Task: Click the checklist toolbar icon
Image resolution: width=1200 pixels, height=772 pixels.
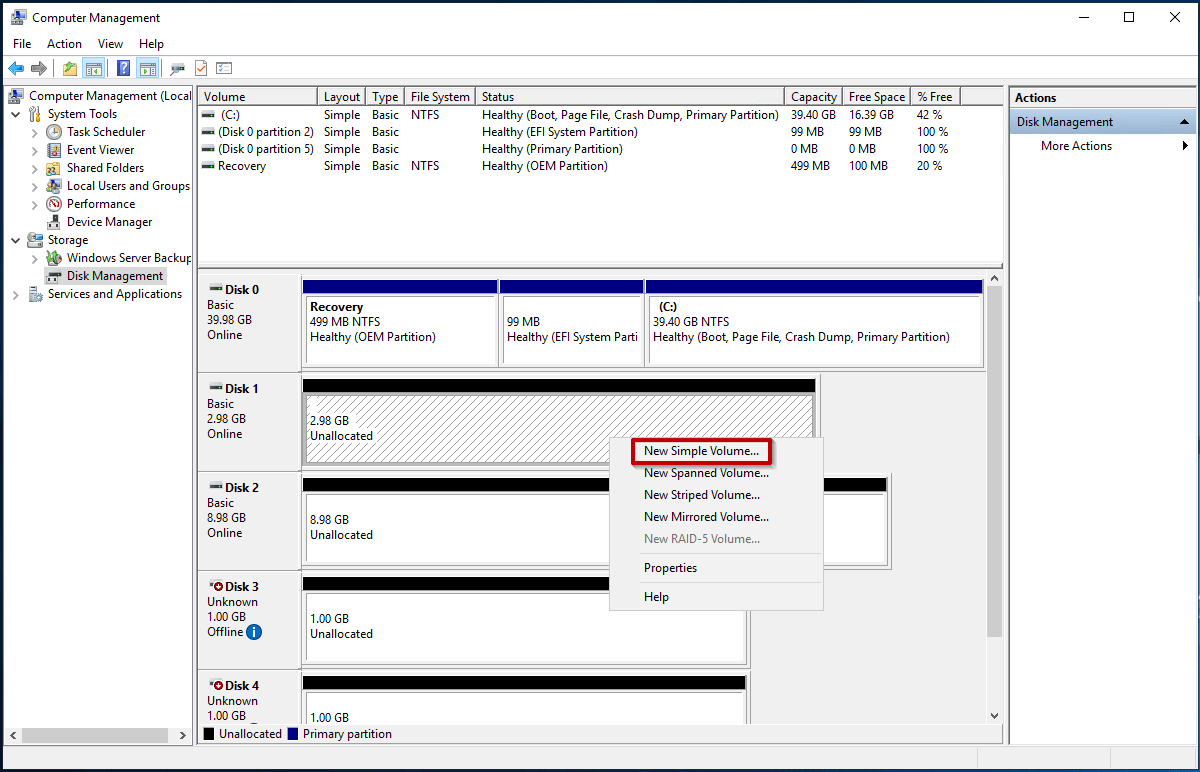Action: tap(223, 68)
